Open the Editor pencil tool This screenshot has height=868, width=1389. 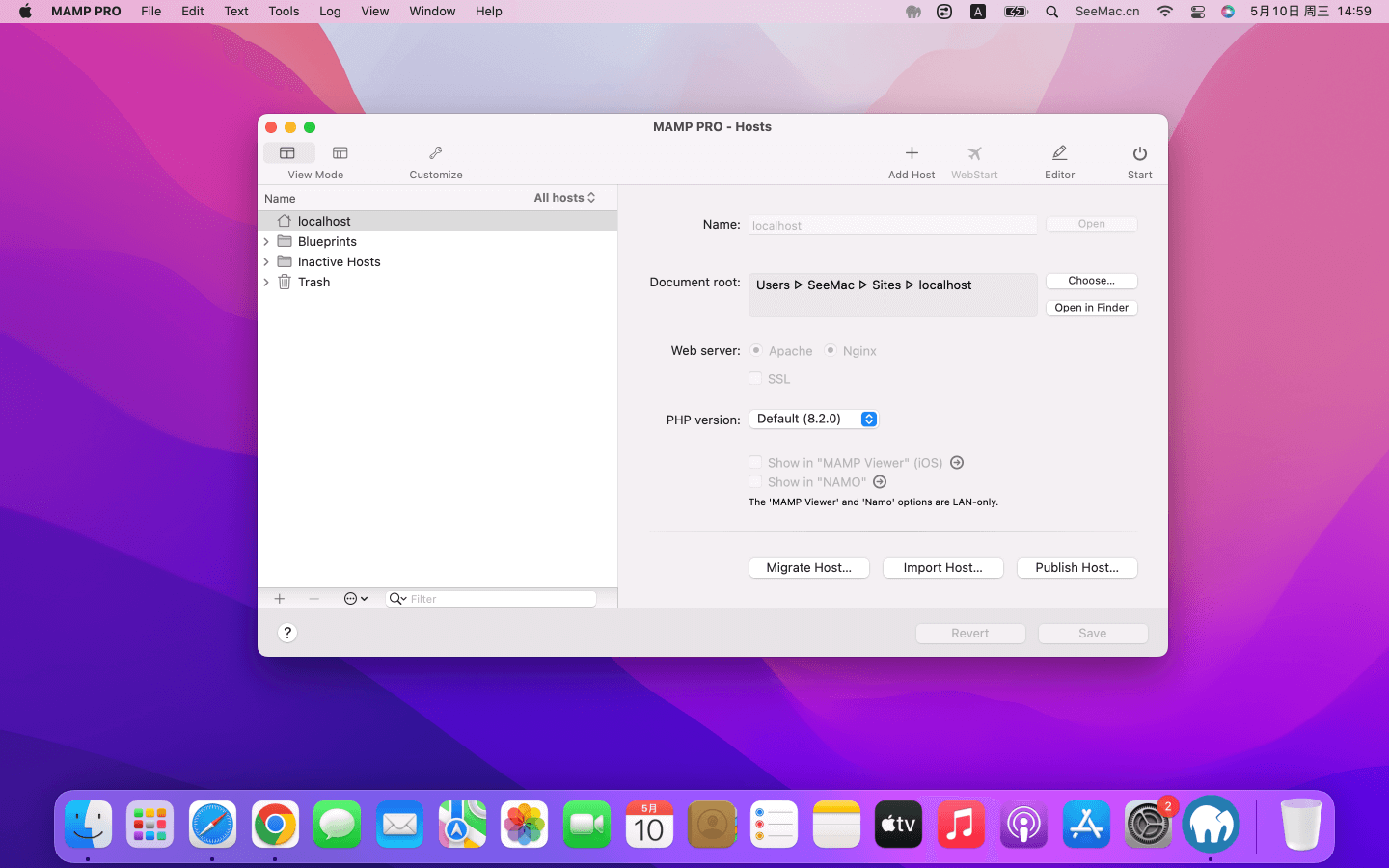pyautogui.click(x=1059, y=153)
